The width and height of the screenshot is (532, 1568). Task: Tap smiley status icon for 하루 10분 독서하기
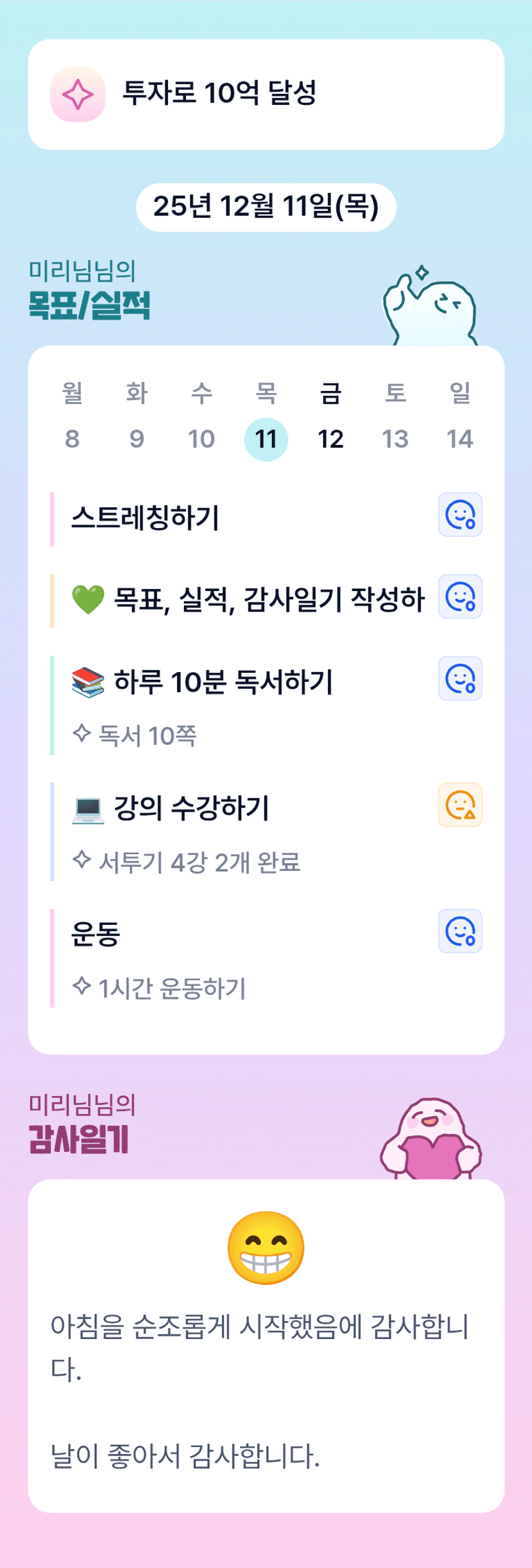(460, 679)
